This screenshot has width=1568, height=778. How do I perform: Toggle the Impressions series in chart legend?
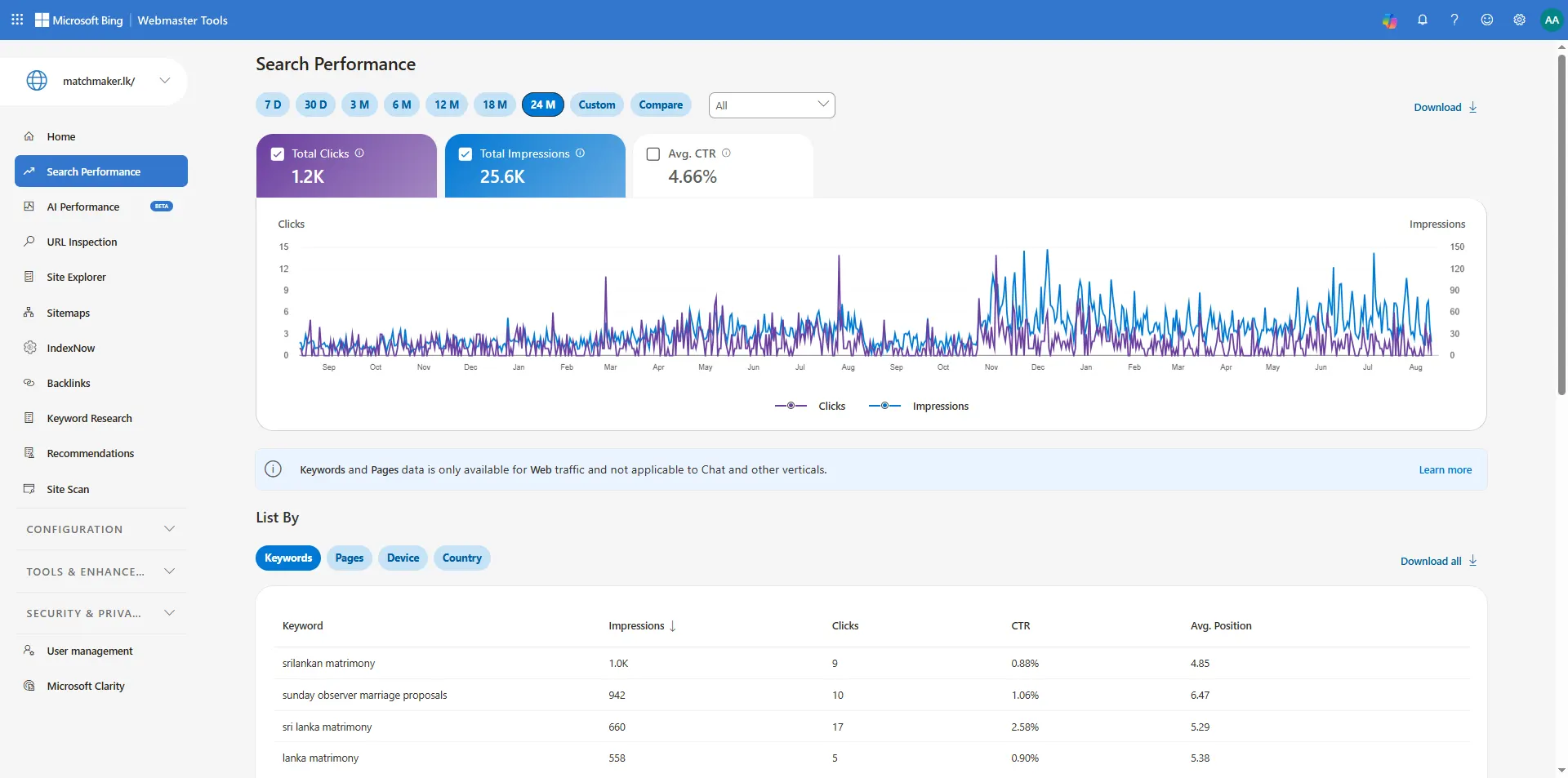click(919, 406)
